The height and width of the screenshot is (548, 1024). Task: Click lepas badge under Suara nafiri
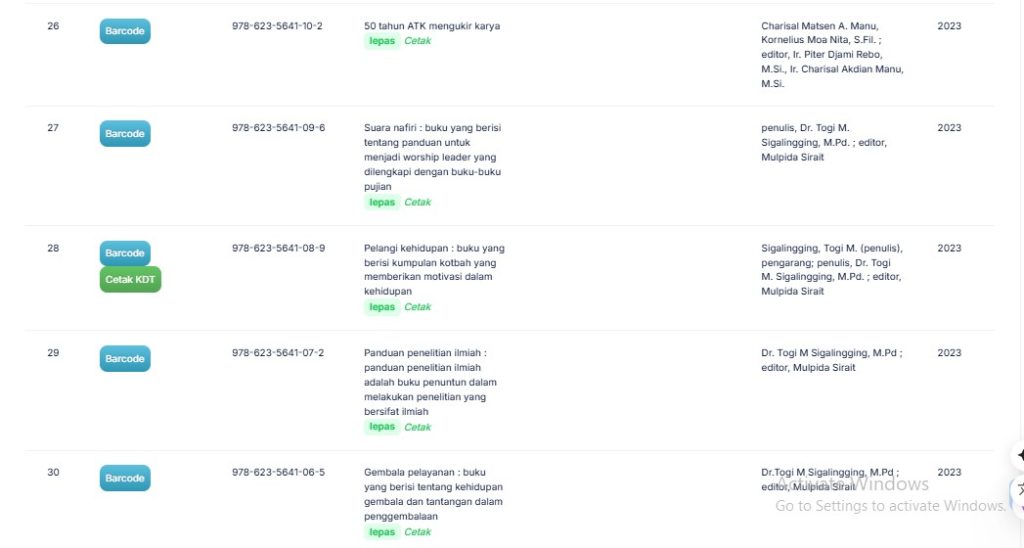pyautogui.click(x=382, y=202)
